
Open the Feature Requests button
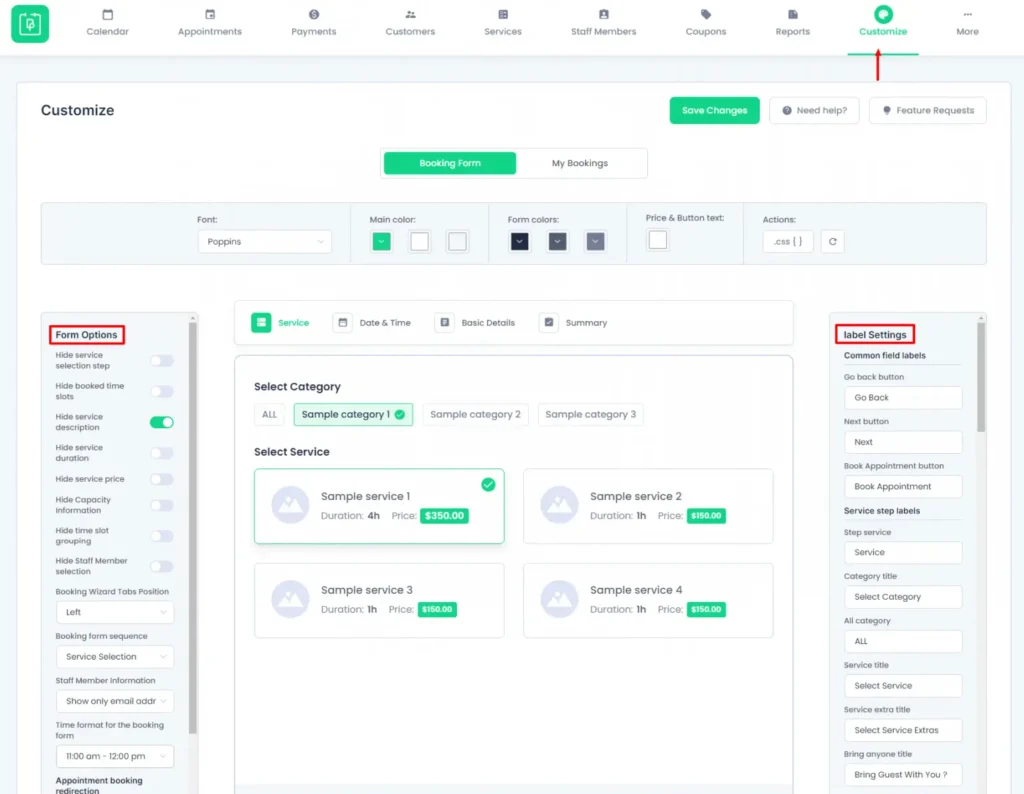point(927,110)
